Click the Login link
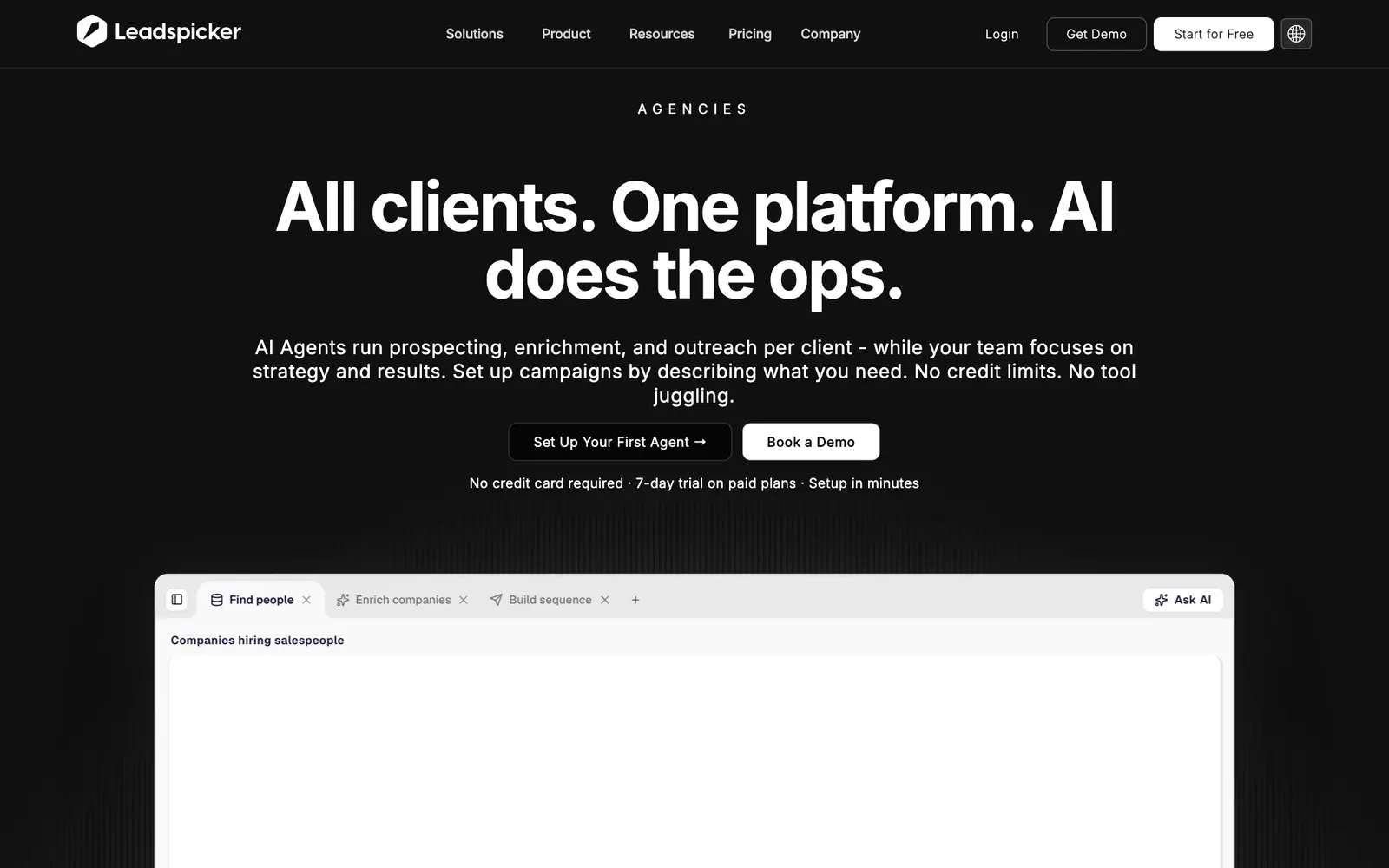The image size is (1389, 868). (1002, 34)
